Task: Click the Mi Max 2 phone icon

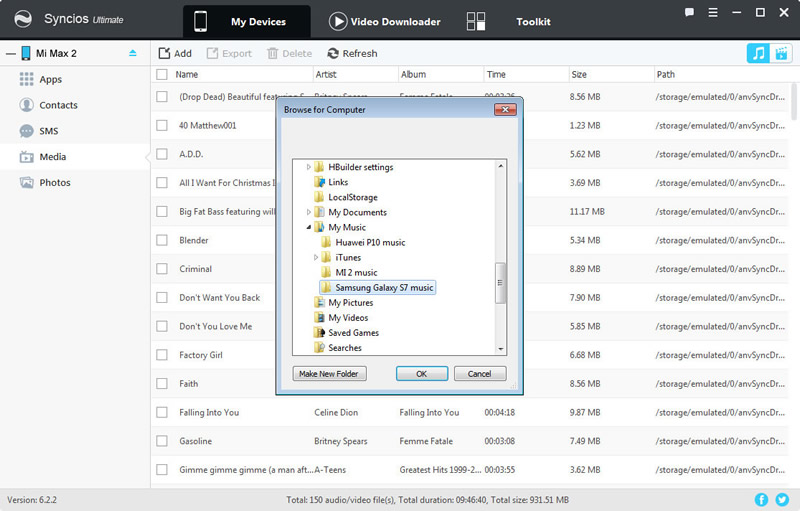Action: tap(26, 53)
